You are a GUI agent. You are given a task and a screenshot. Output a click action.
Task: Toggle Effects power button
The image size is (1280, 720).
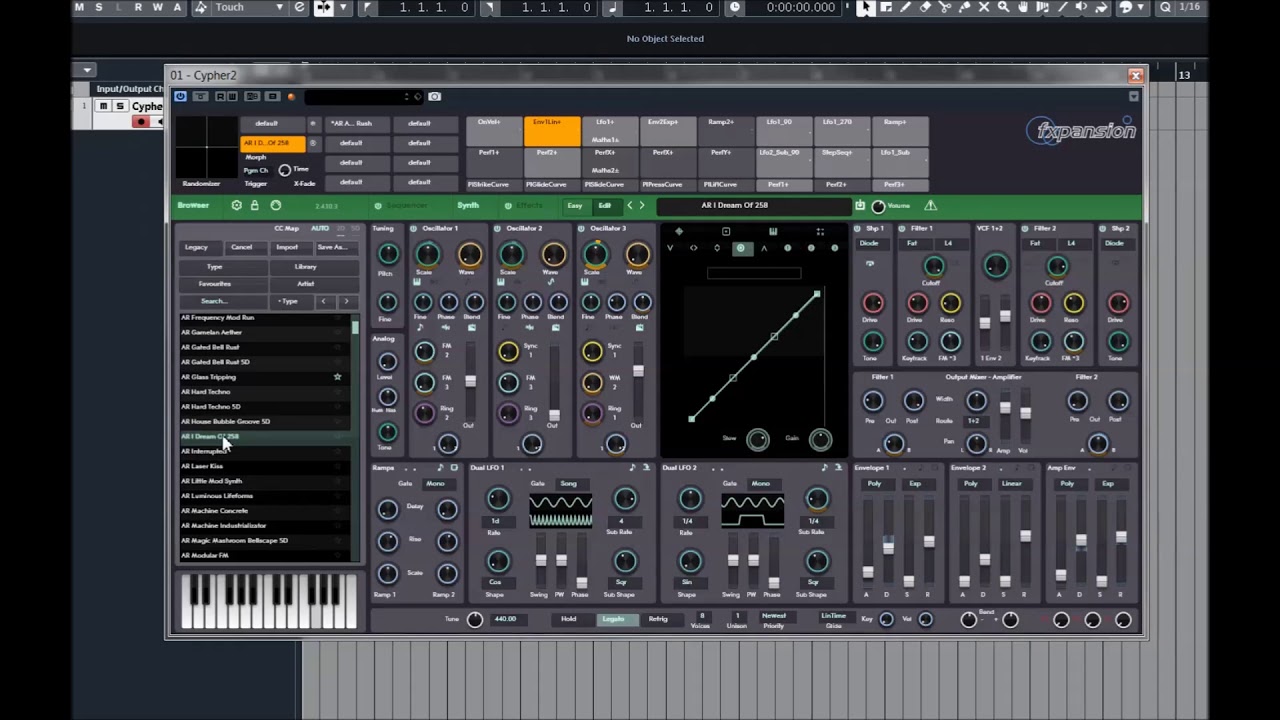click(508, 205)
